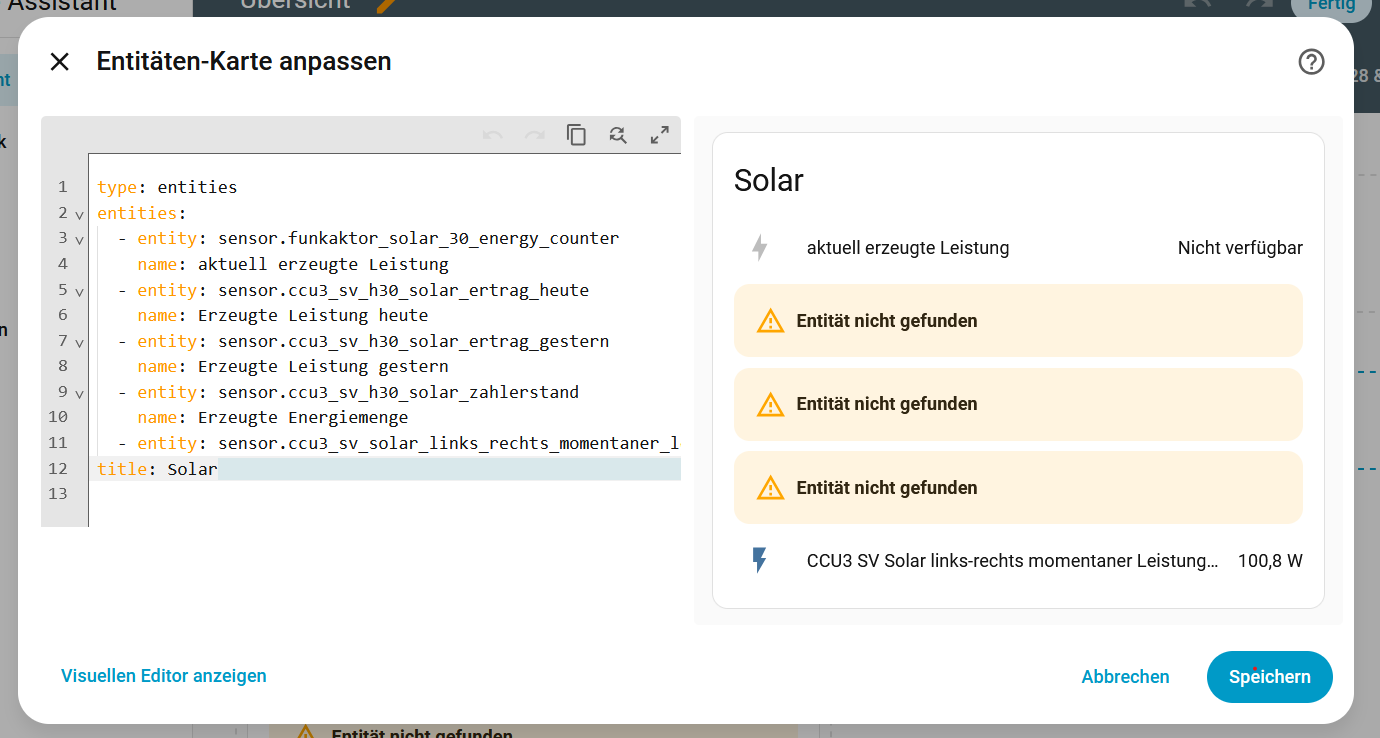Collapse the entity entry at line 5
The width and height of the screenshot is (1380, 738).
79,291
